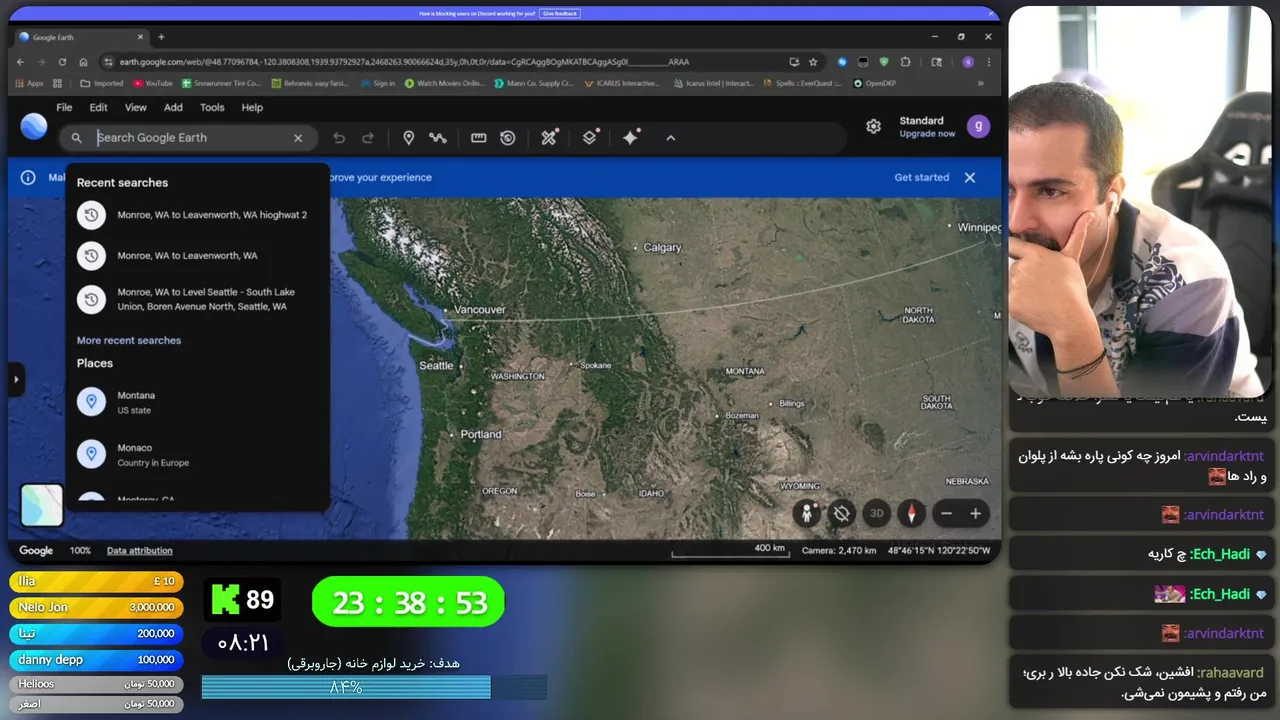
Task: Toggle the 3D view button
Action: (876, 514)
